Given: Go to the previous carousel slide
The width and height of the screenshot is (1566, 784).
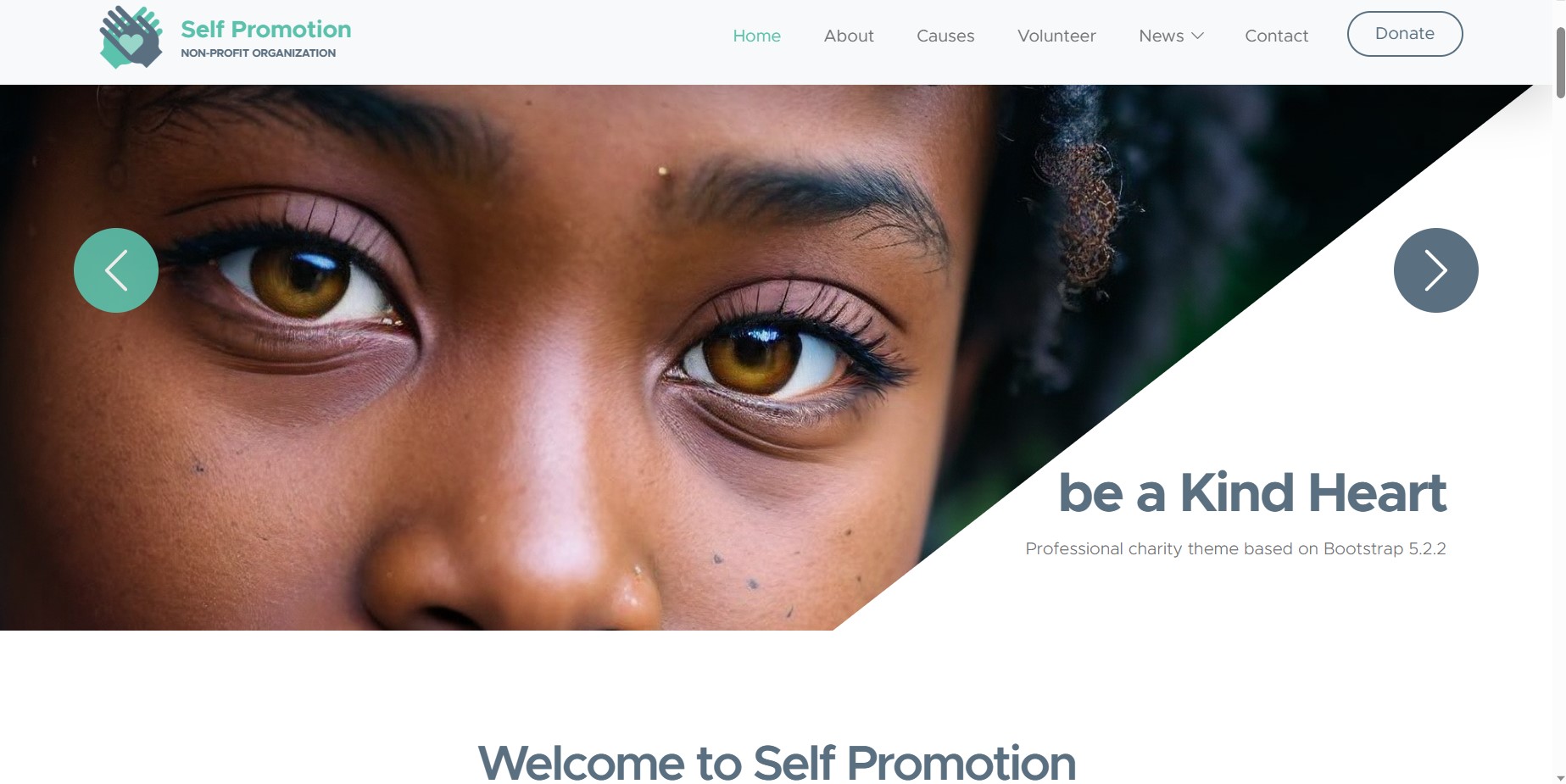Looking at the screenshot, I should (x=116, y=270).
